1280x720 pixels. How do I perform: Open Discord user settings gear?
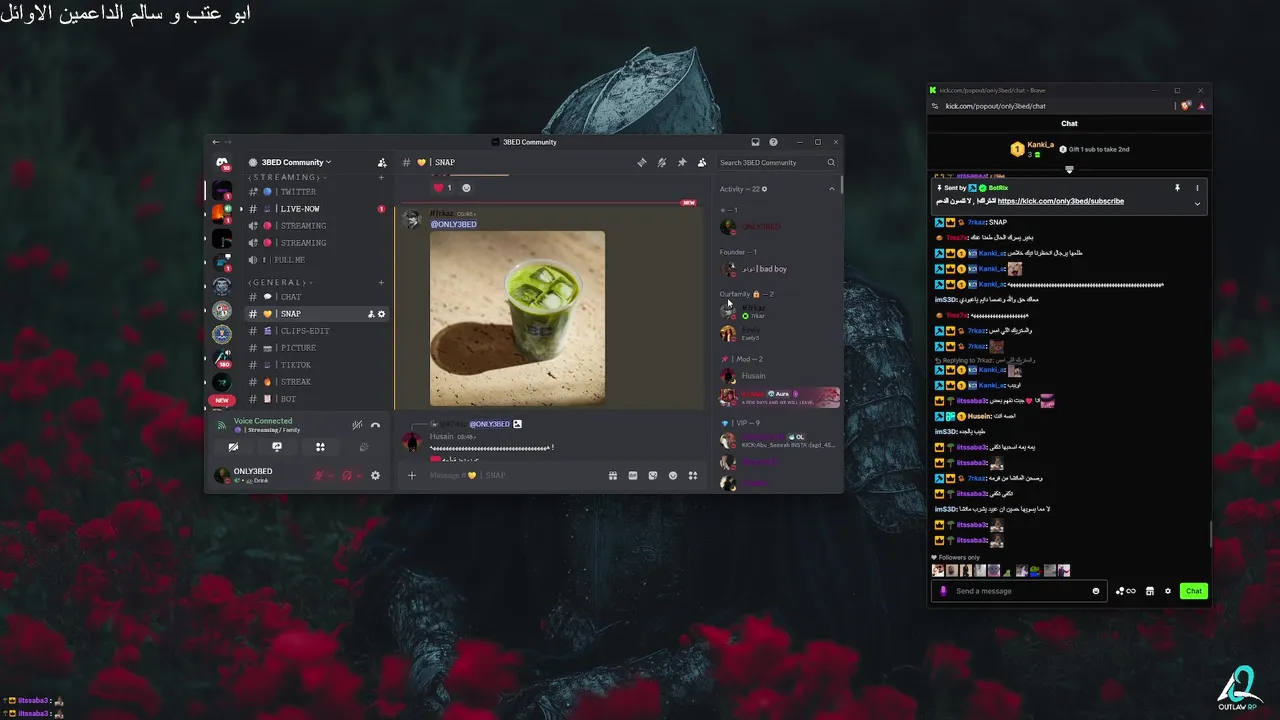point(375,476)
